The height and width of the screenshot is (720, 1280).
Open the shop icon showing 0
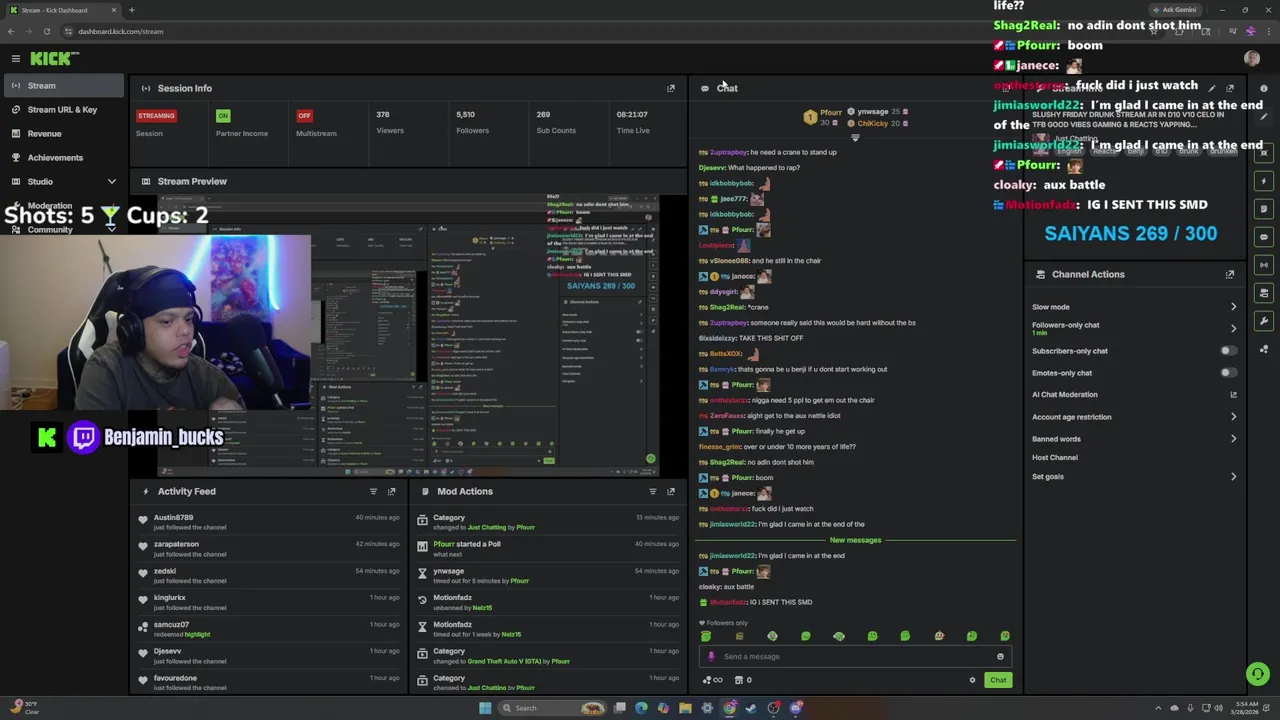coord(742,680)
